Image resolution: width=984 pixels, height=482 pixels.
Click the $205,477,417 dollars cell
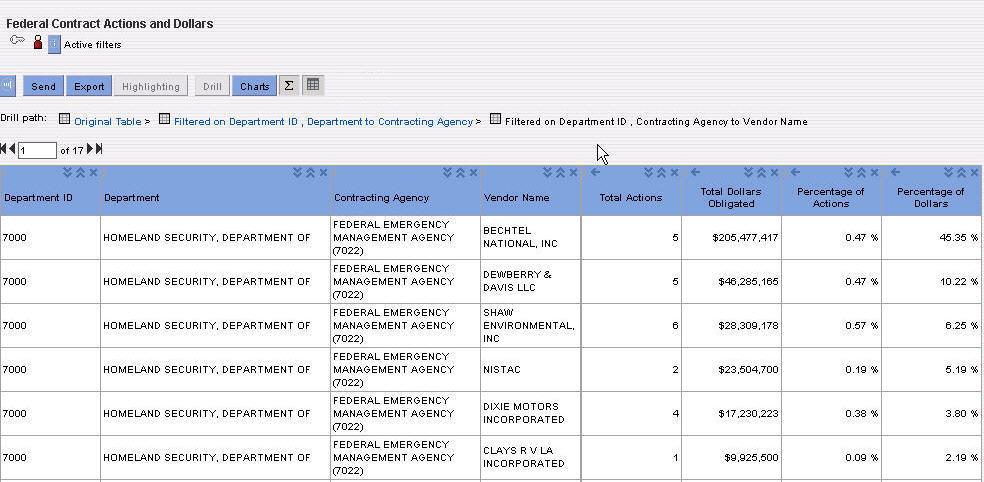pyautogui.click(x=732, y=237)
